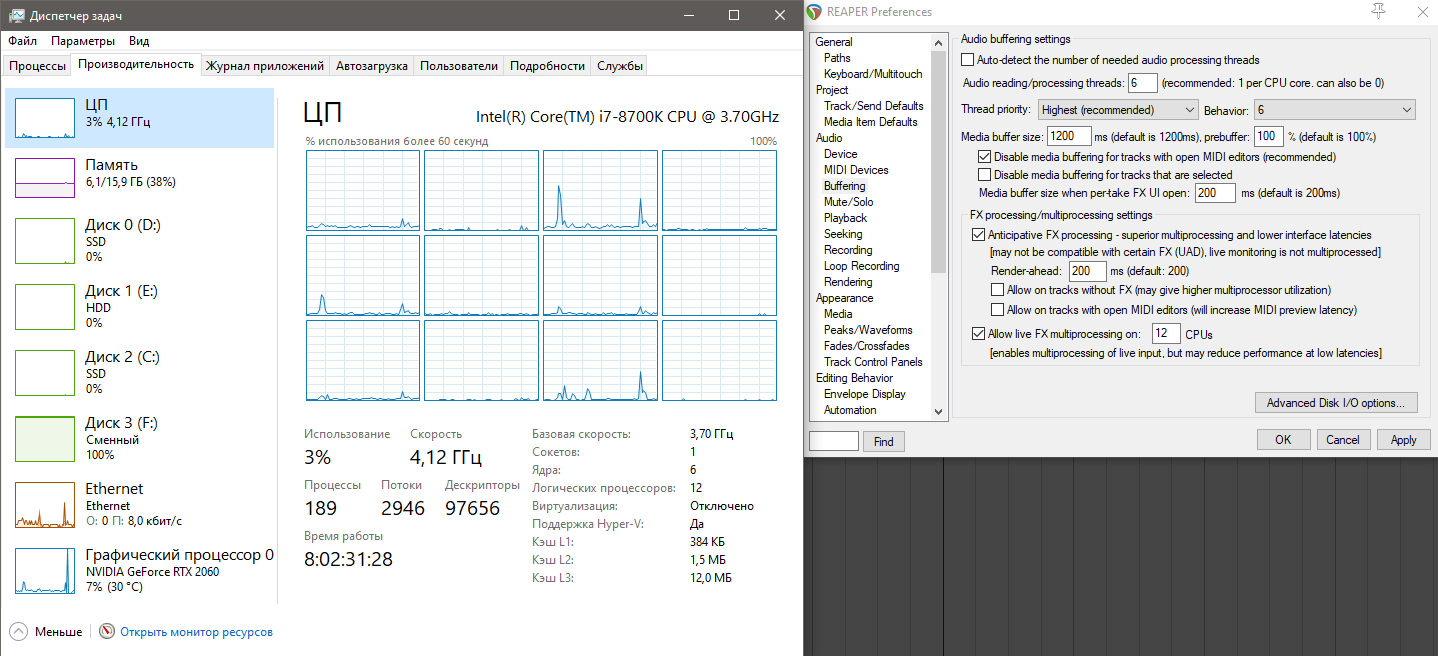Screen dimensions: 1438x656
Task: Open the Thread priority dropdown
Action: pyautogui.click(x=1118, y=109)
